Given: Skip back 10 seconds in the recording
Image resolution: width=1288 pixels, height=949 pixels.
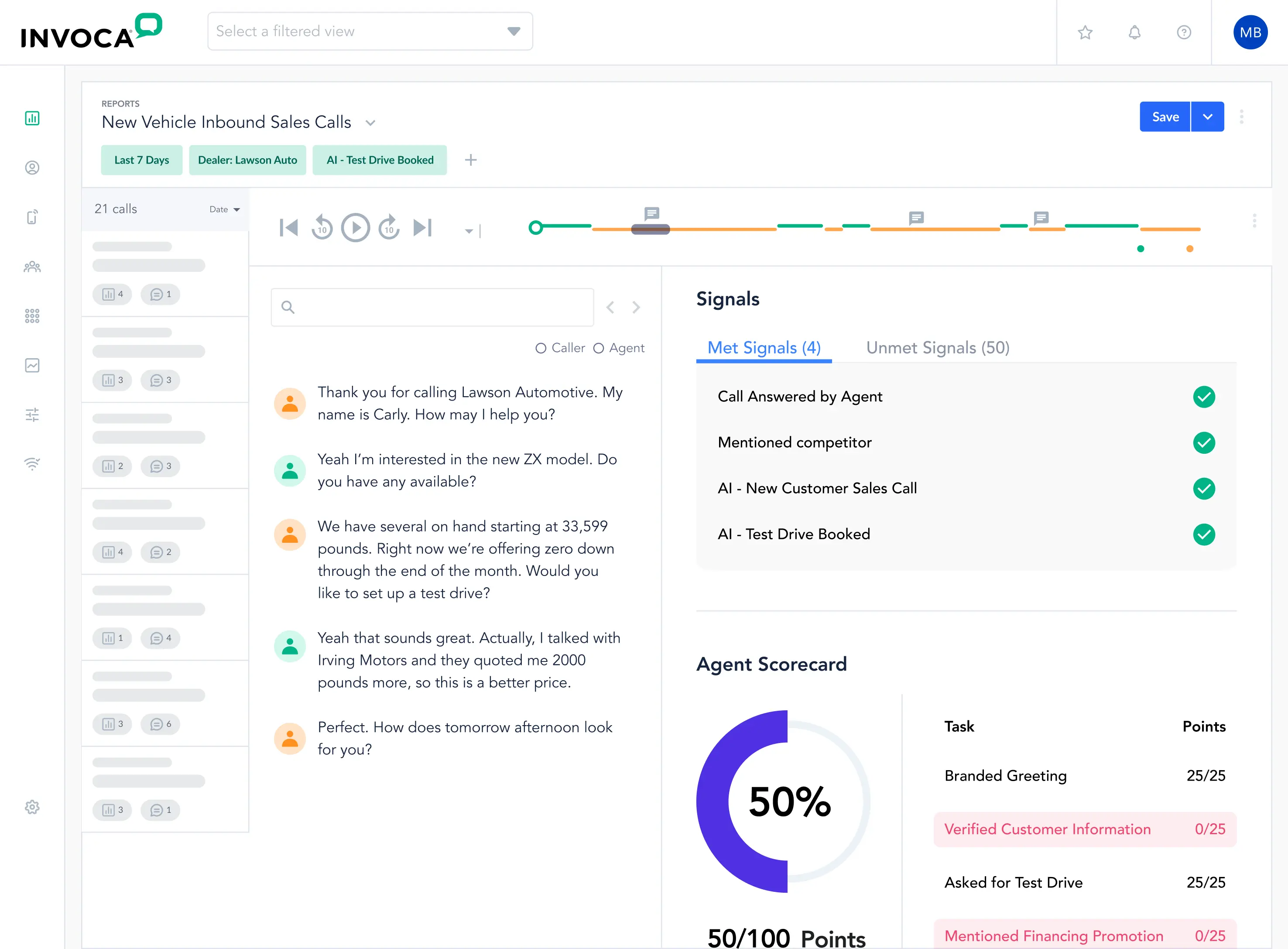Looking at the screenshot, I should [322, 227].
